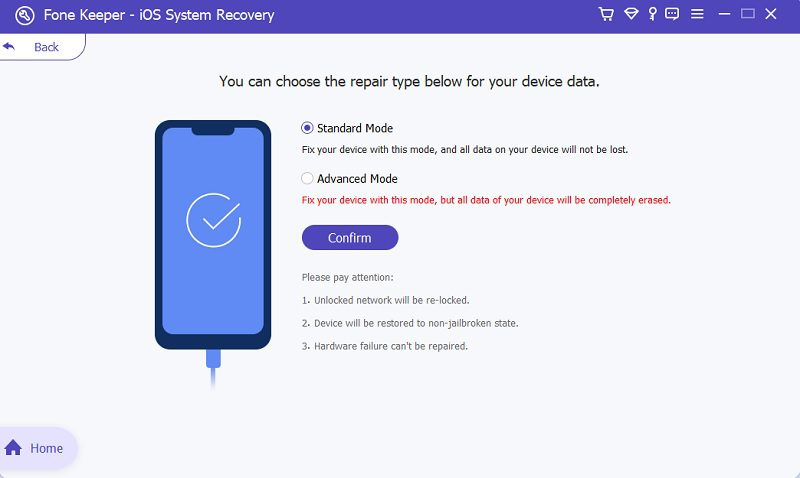Minimize the Fone Keeper window

723,15
